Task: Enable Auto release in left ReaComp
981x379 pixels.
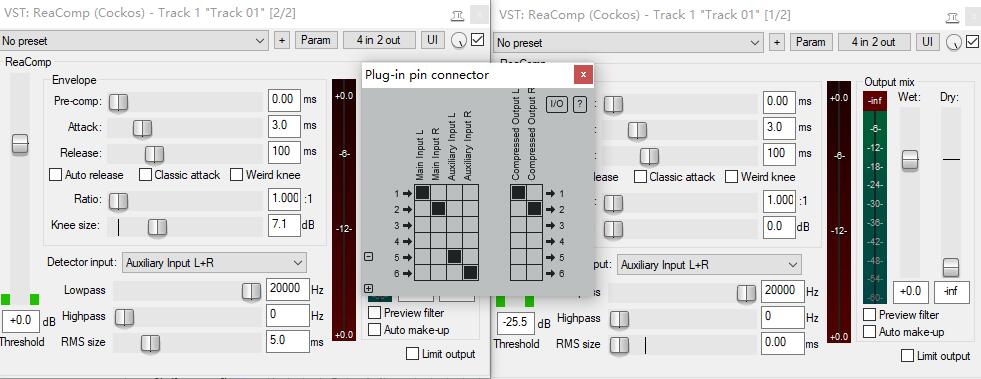Action: point(86,175)
